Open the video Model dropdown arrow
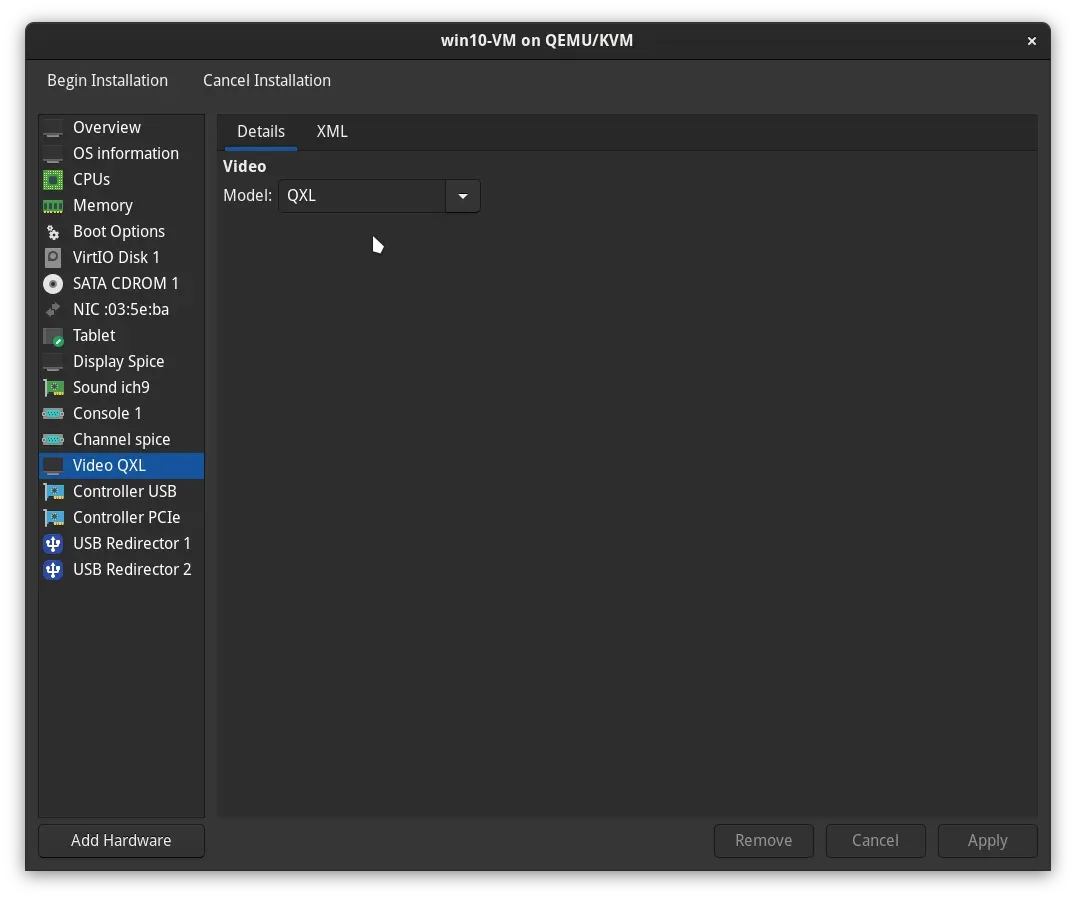Viewport: 1076px width, 899px height. click(x=463, y=196)
